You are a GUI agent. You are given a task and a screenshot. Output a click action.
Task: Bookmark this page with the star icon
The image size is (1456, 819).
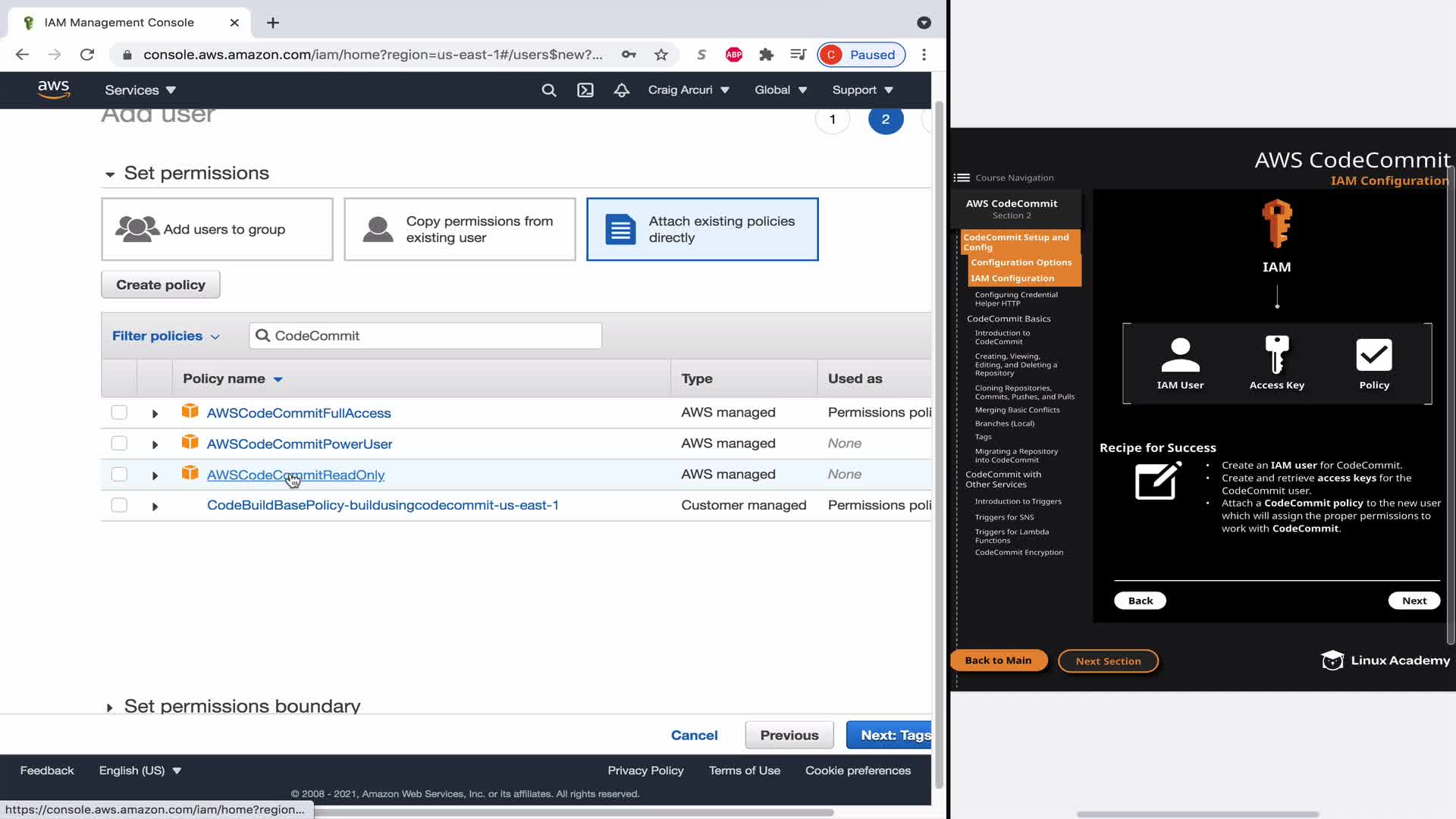point(661,55)
